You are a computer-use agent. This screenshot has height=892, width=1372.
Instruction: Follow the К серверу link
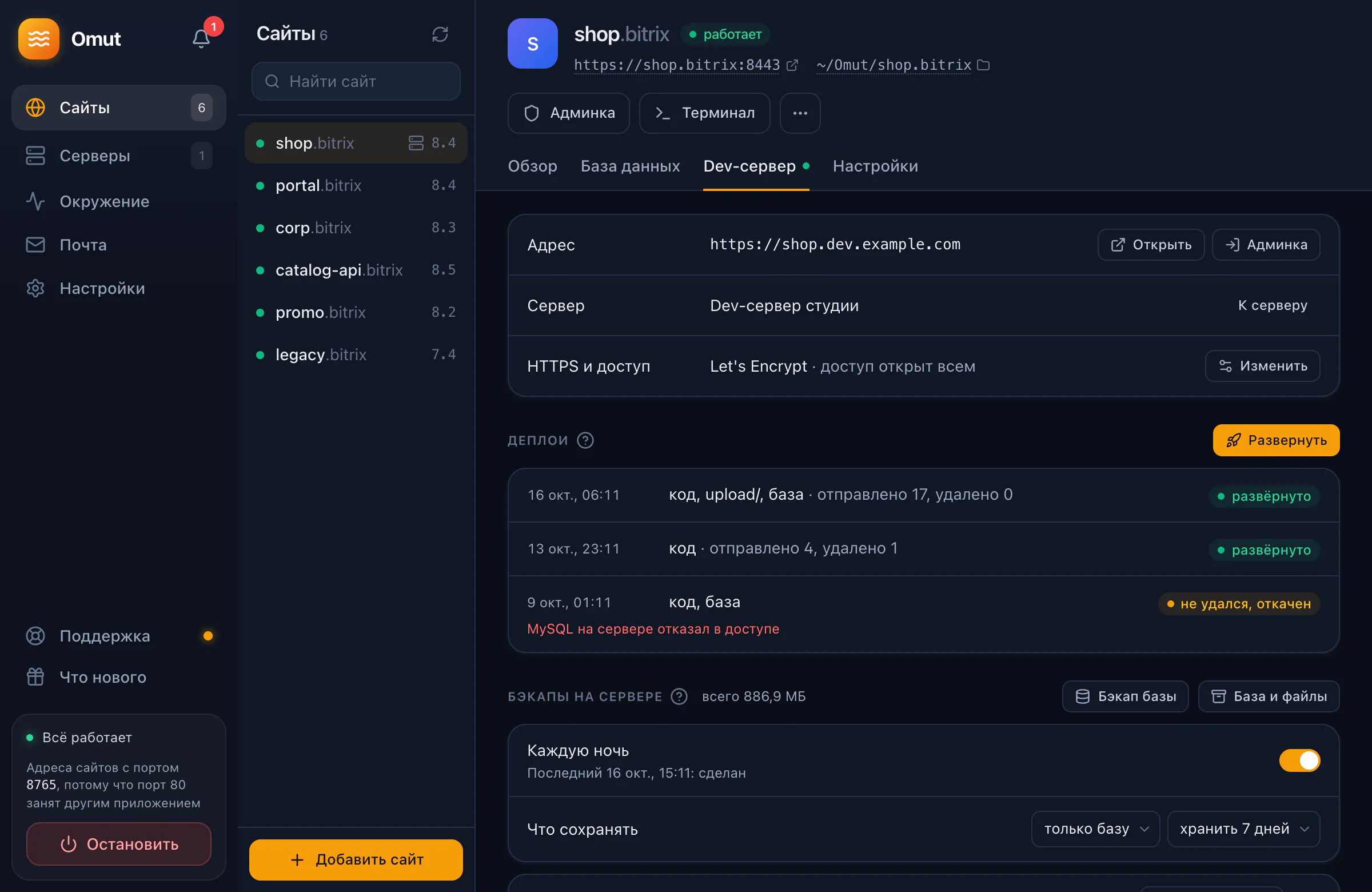pos(1273,305)
